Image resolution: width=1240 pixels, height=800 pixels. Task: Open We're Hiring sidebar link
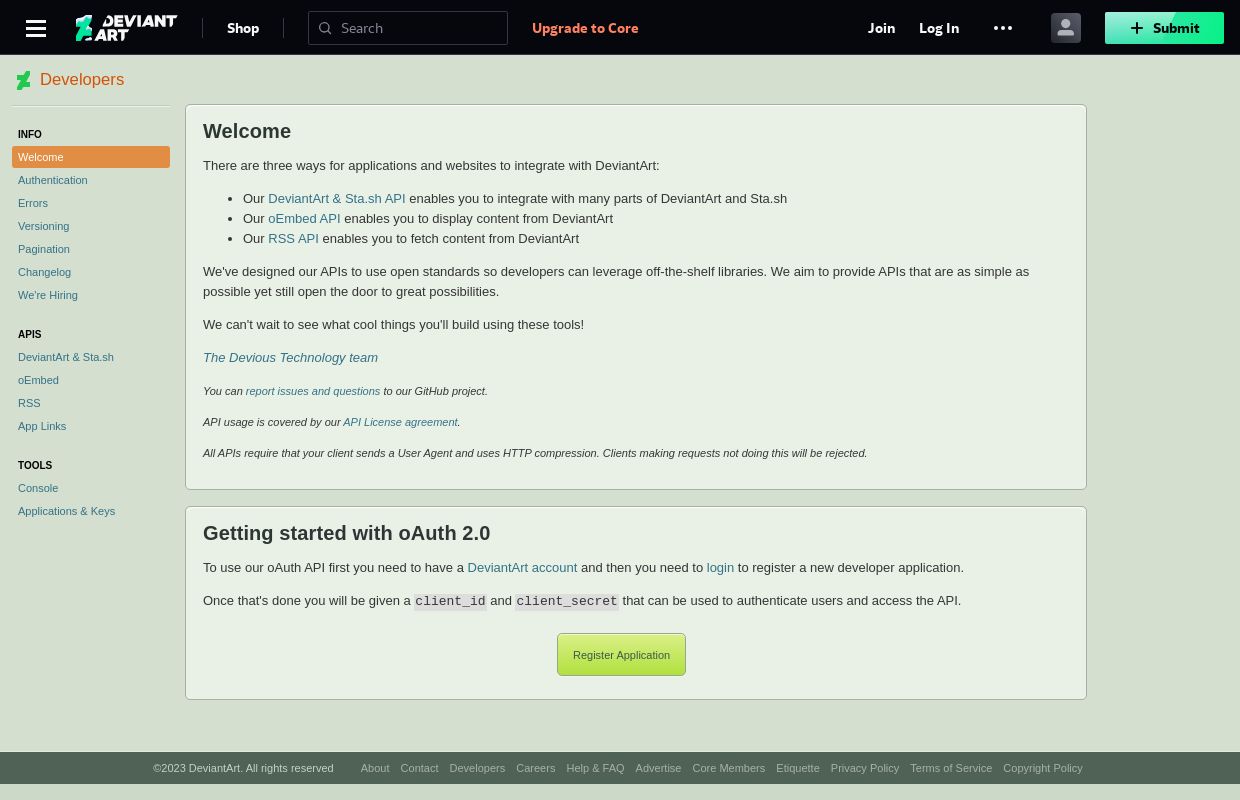click(x=48, y=295)
